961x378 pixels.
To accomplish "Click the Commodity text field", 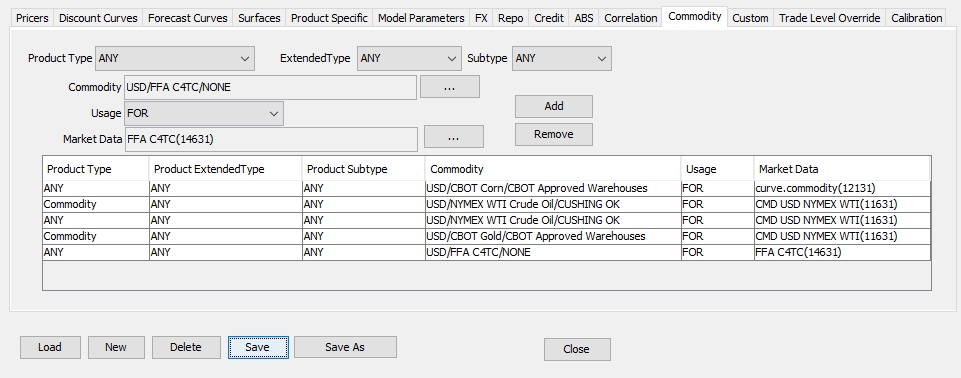I will pos(270,87).
